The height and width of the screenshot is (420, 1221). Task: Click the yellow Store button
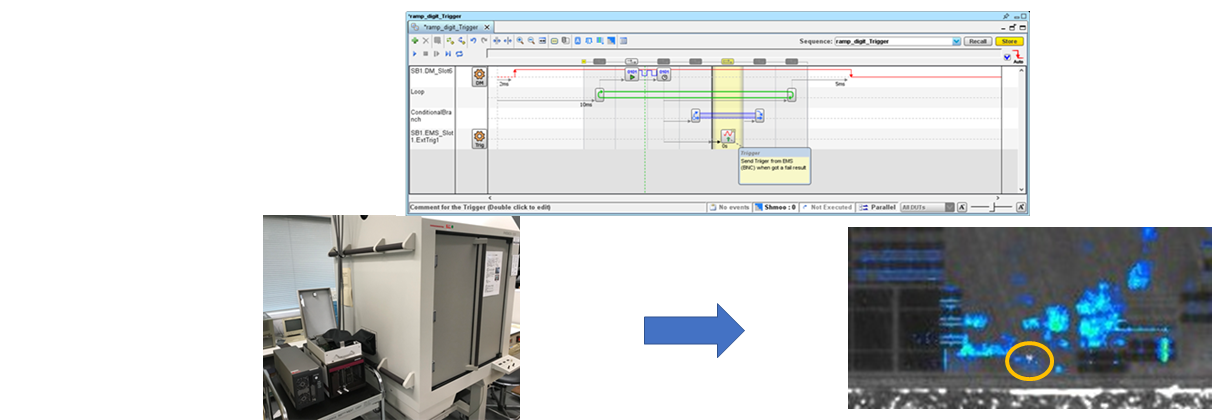point(1009,41)
